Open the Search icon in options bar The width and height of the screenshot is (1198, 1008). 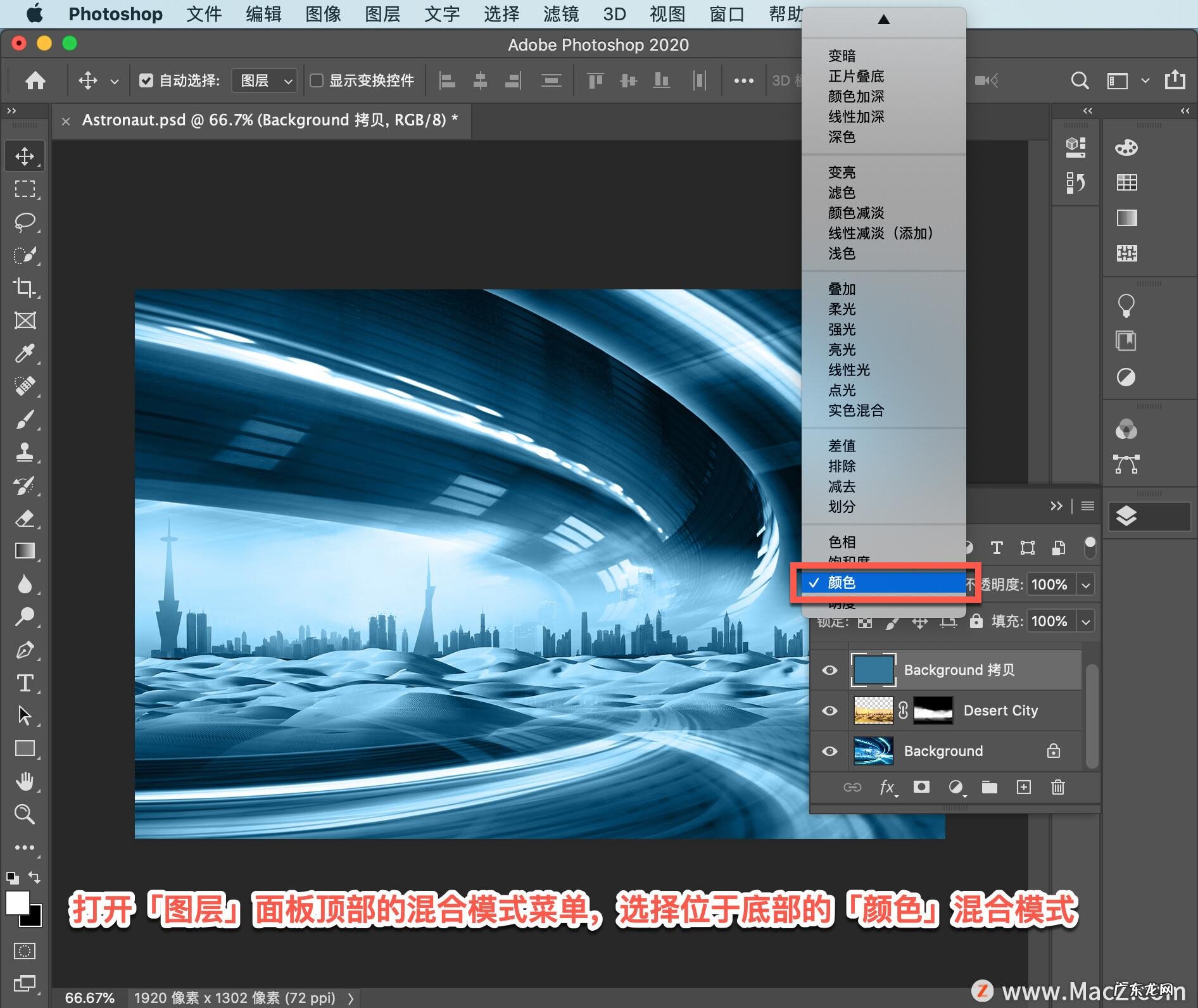coord(1080,80)
